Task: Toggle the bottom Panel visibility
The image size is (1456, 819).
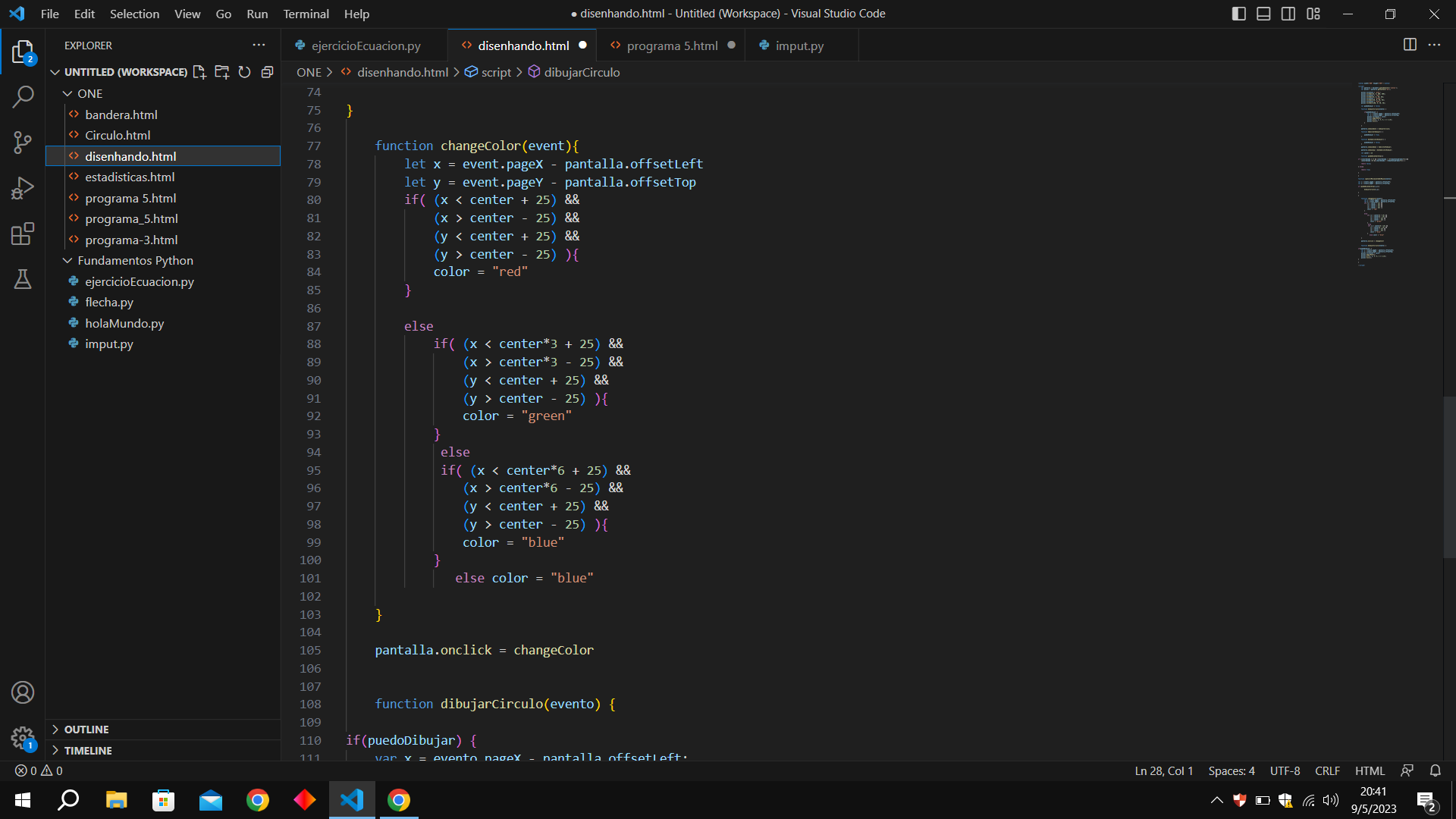Action: 1263,14
